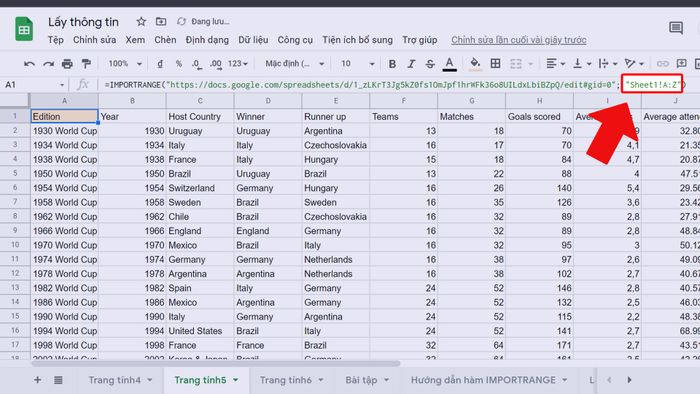The width and height of the screenshot is (700, 394).
Task: Toggle strikethrough formatting
Action: click(429, 64)
